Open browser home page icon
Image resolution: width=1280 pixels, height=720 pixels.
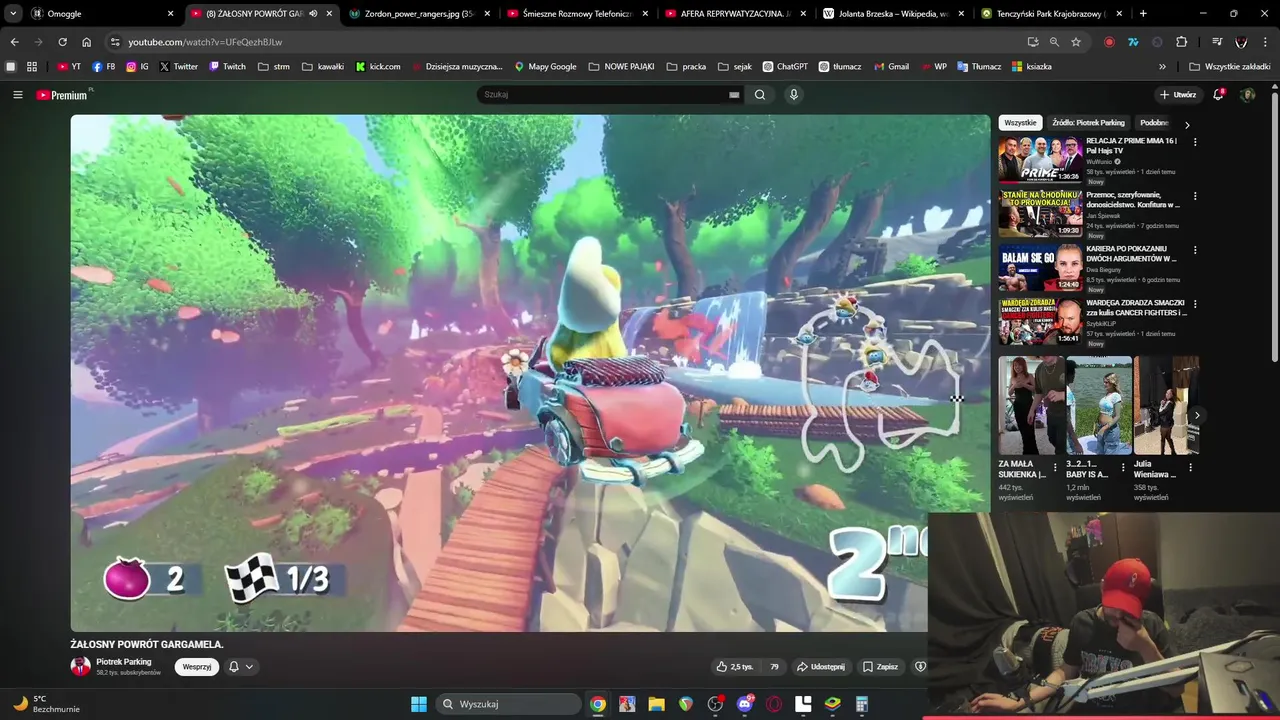click(87, 42)
